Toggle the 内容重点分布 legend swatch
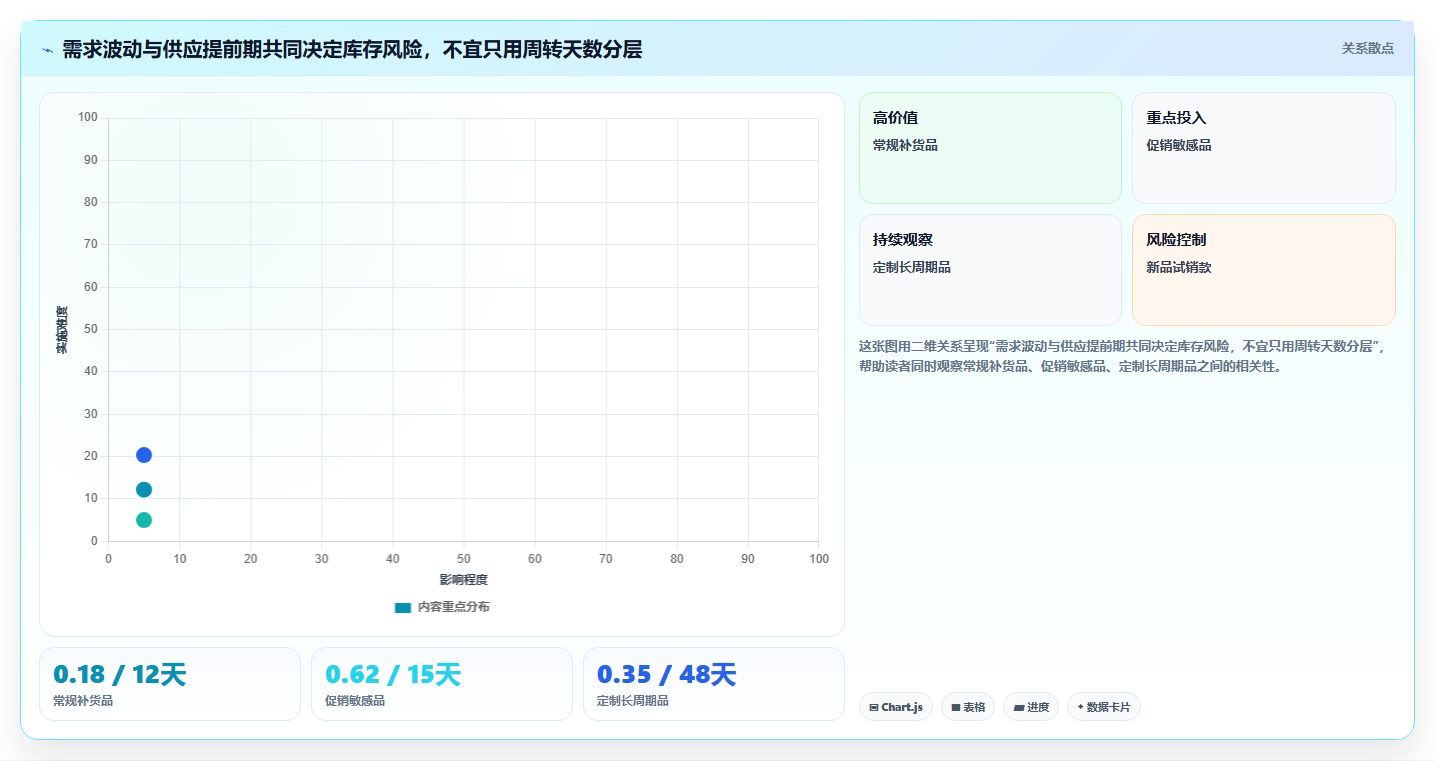Image resolution: width=1435 pixels, height=761 pixels. tap(403, 607)
